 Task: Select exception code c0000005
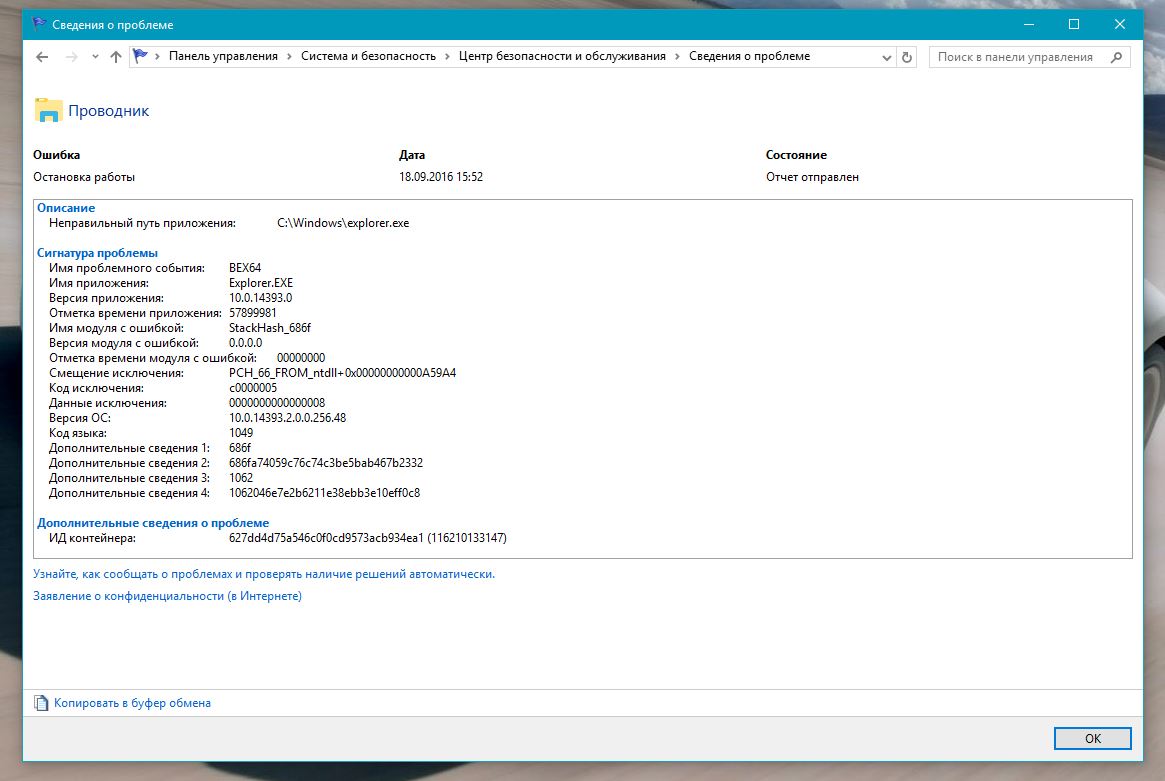[253, 388]
